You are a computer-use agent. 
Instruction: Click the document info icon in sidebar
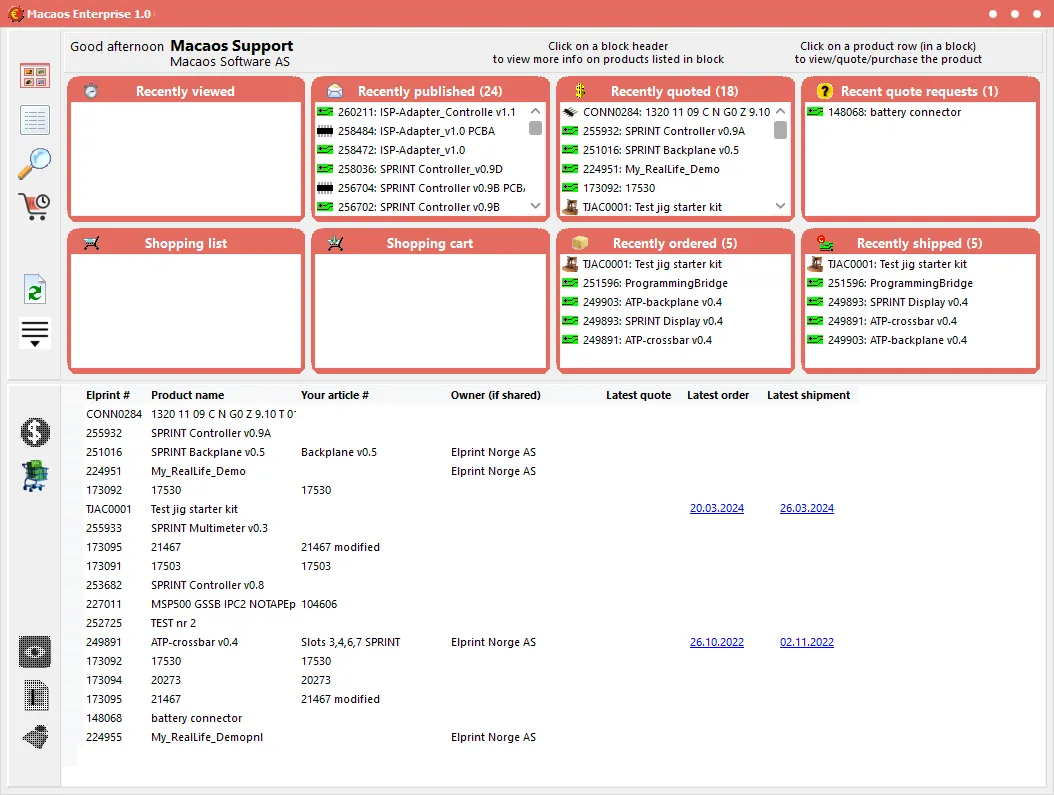(x=35, y=696)
